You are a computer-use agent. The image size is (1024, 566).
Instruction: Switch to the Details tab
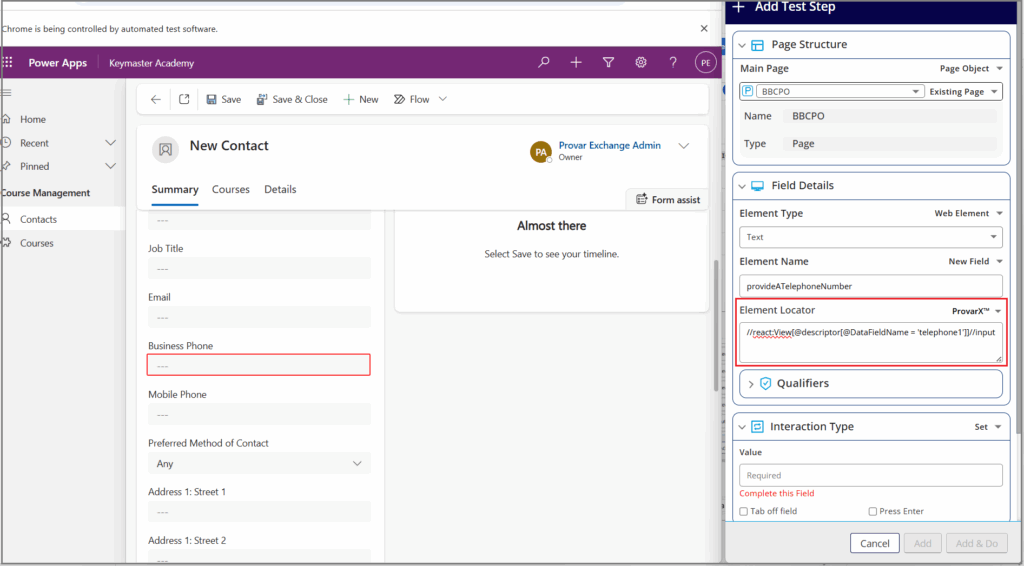[x=280, y=189]
